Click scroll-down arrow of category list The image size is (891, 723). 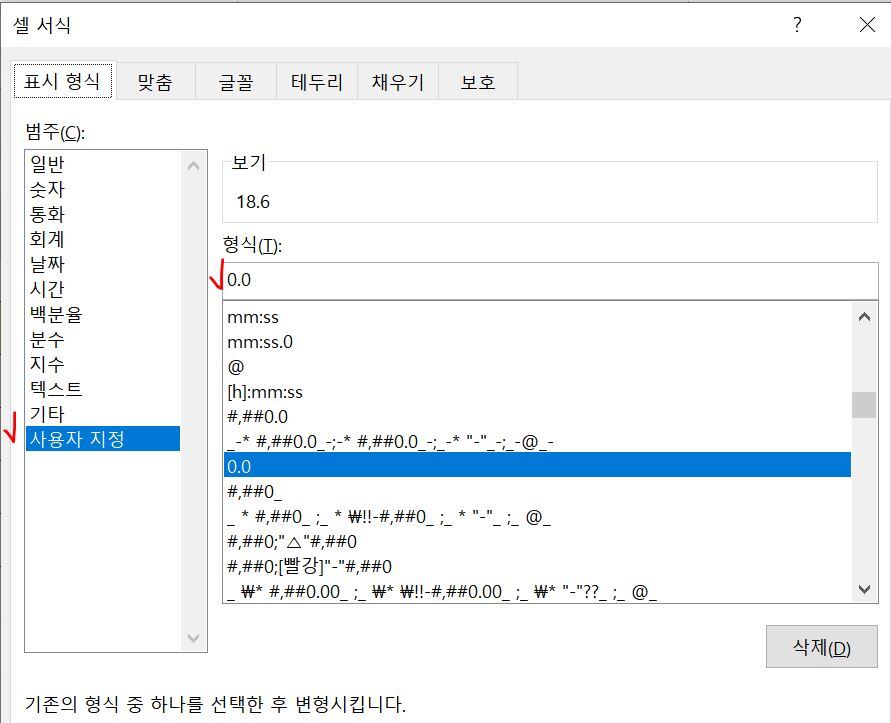click(193, 638)
